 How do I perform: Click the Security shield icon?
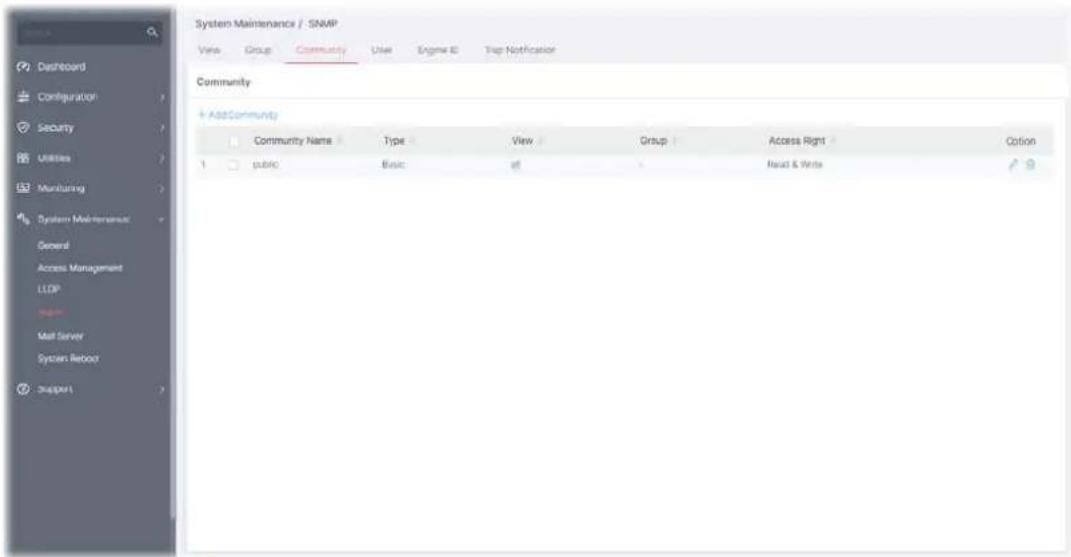coord(23,128)
